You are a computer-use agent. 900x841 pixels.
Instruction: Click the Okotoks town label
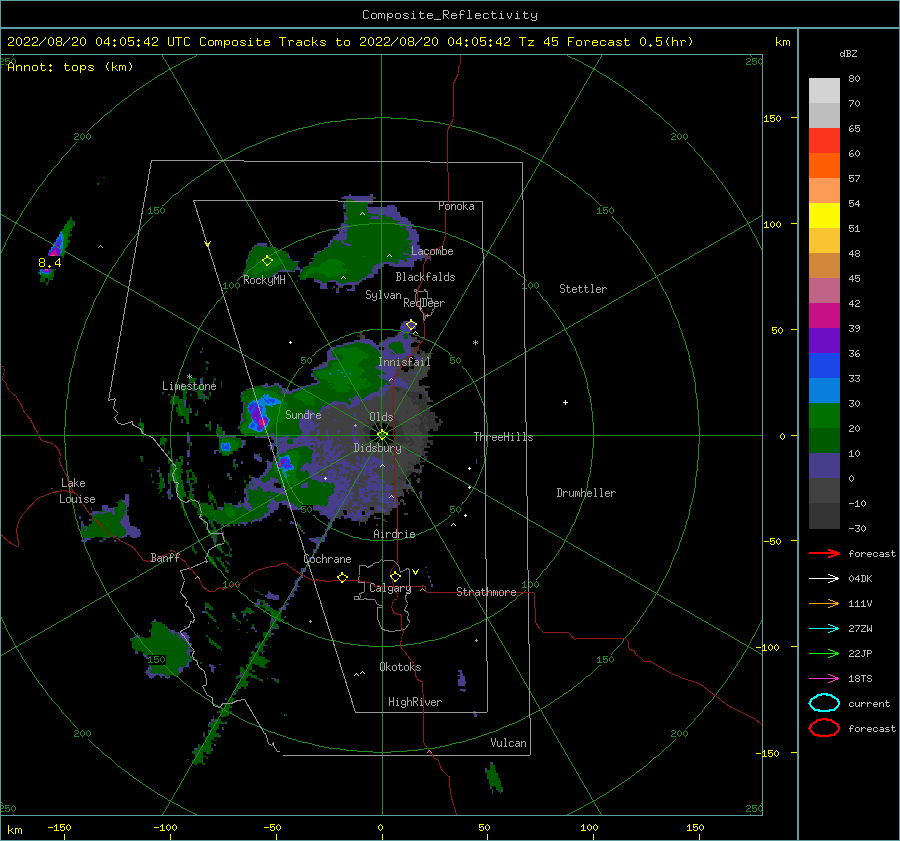coord(400,667)
